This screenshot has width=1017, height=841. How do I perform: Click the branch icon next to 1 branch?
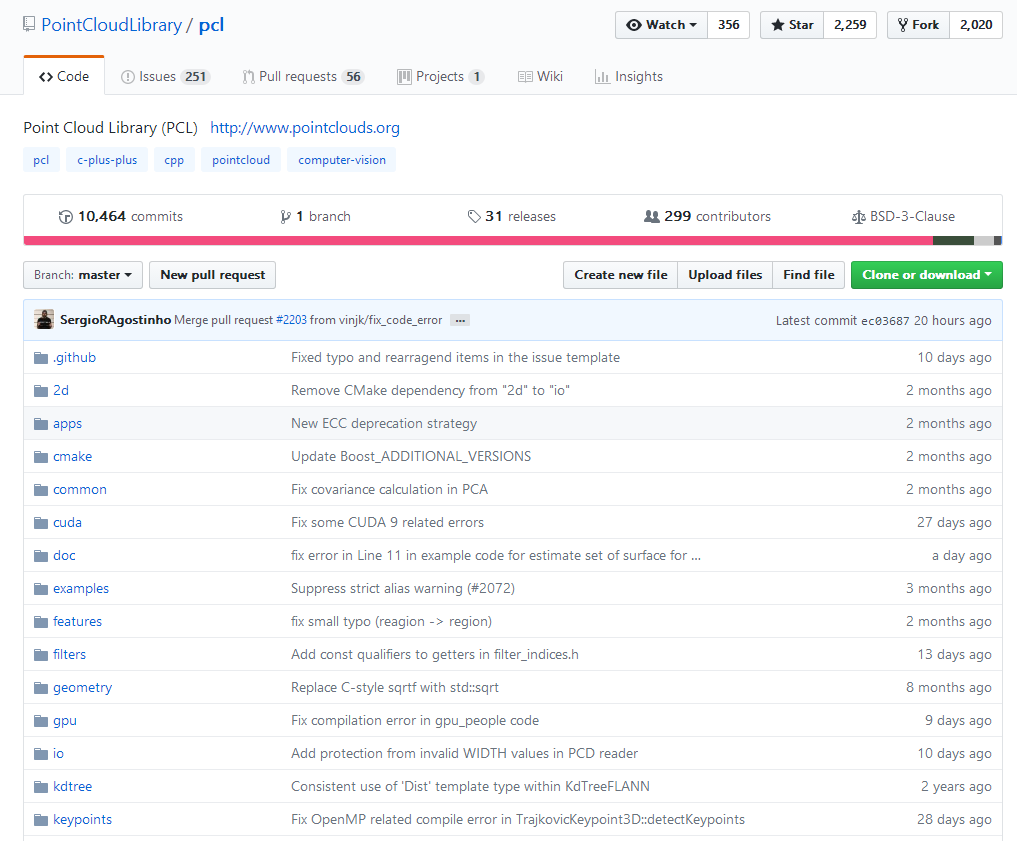(285, 217)
